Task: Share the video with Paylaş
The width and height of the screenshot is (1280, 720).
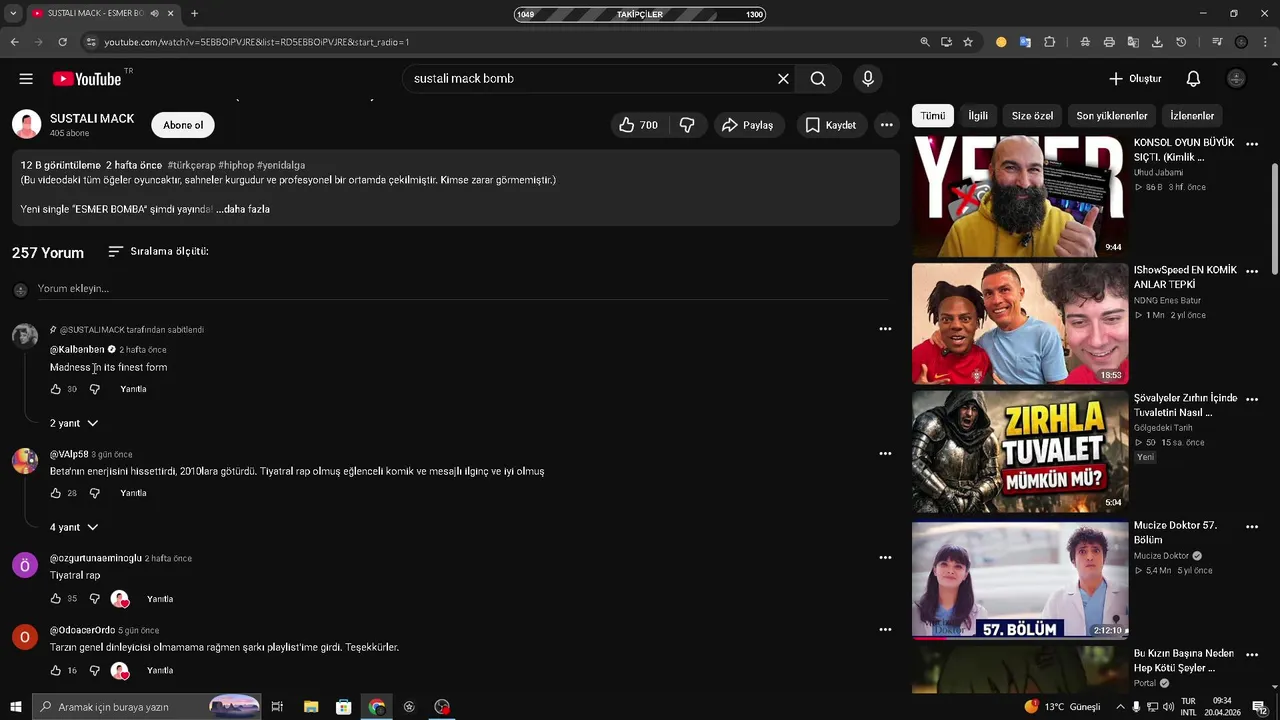Action: click(x=749, y=125)
